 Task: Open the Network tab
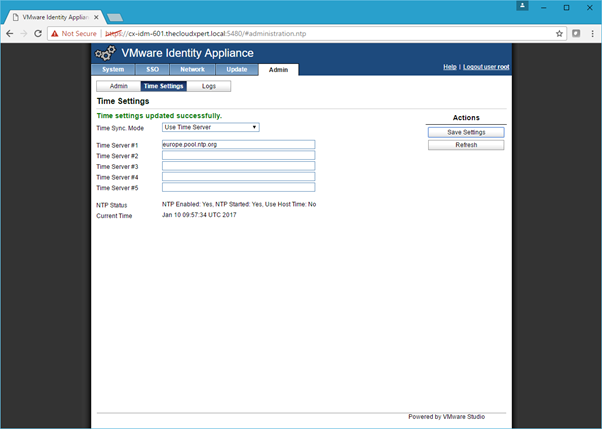click(192, 69)
